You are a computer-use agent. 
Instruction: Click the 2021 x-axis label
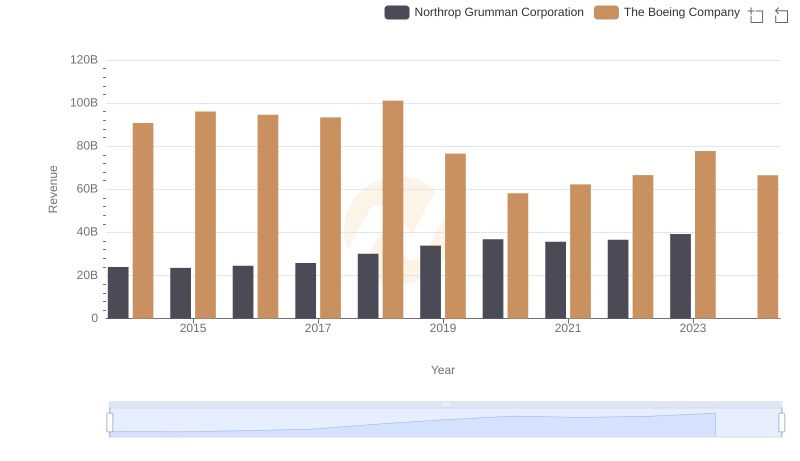tap(568, 328)
